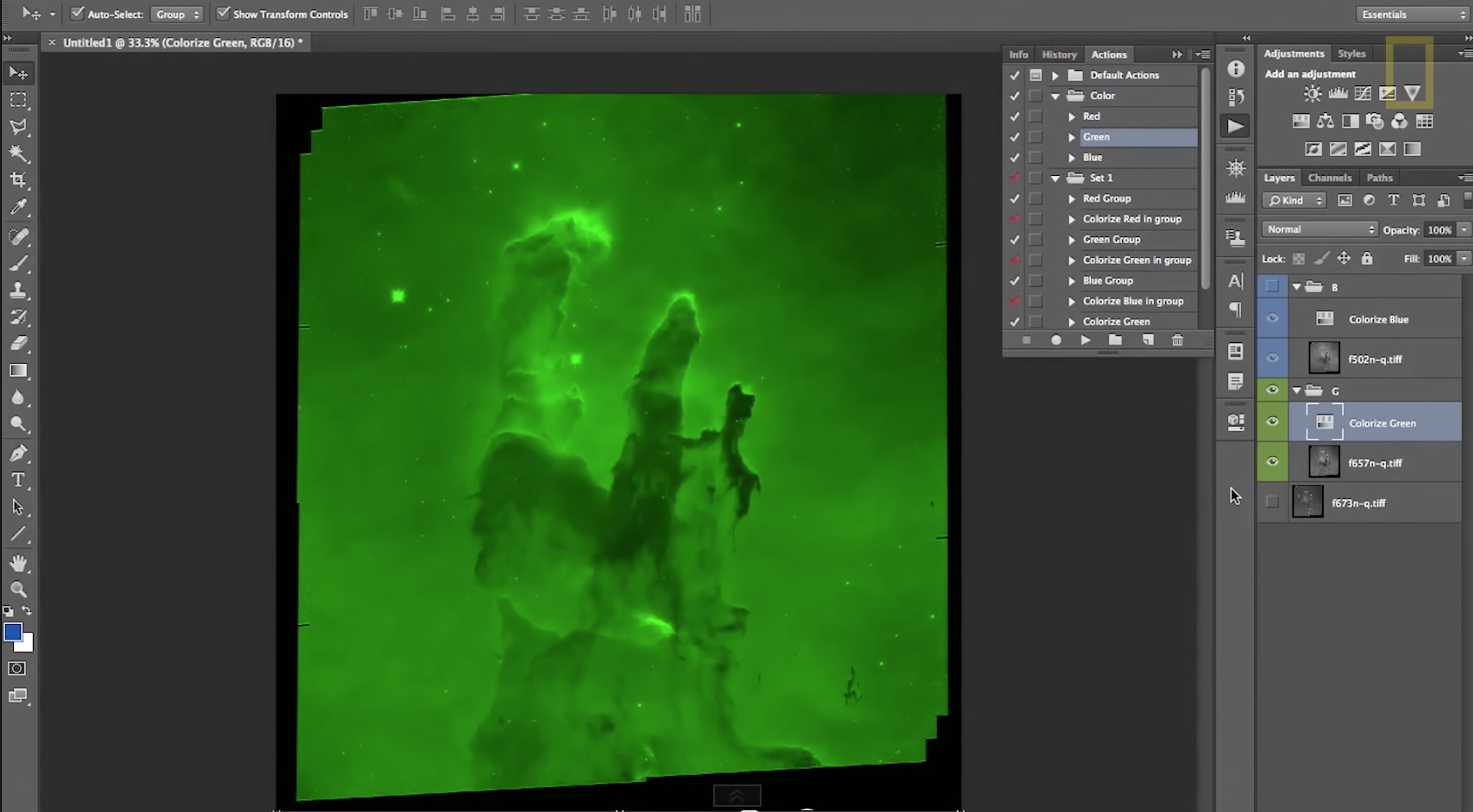This screenshot has height=812, width=1473.
Task: Play selected action in Actions panel
Action: point(1086,340)
